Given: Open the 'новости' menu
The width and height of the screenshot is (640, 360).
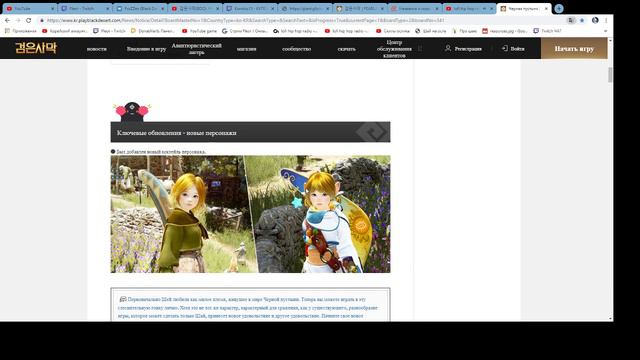Looking at the screenshot, I should tap(97, 49).
